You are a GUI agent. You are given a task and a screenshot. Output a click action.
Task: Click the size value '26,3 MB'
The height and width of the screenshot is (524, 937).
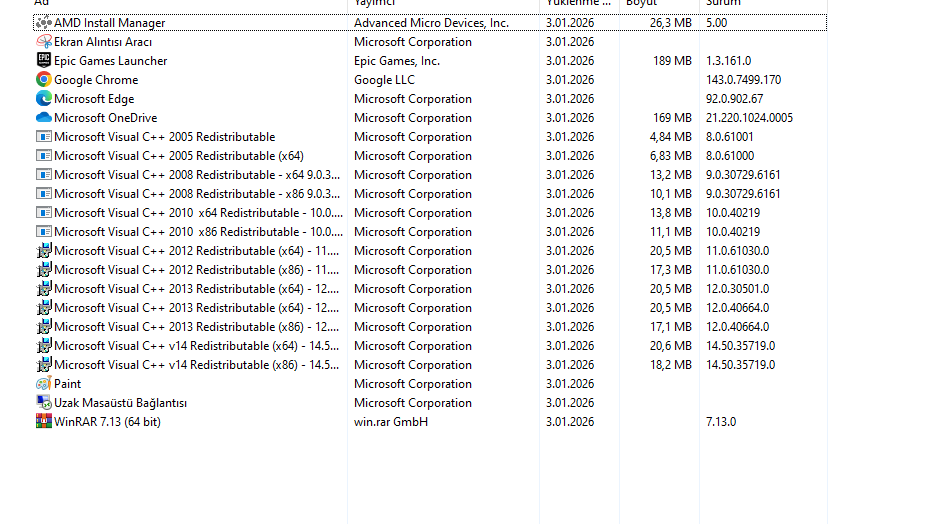coord(670,23)
